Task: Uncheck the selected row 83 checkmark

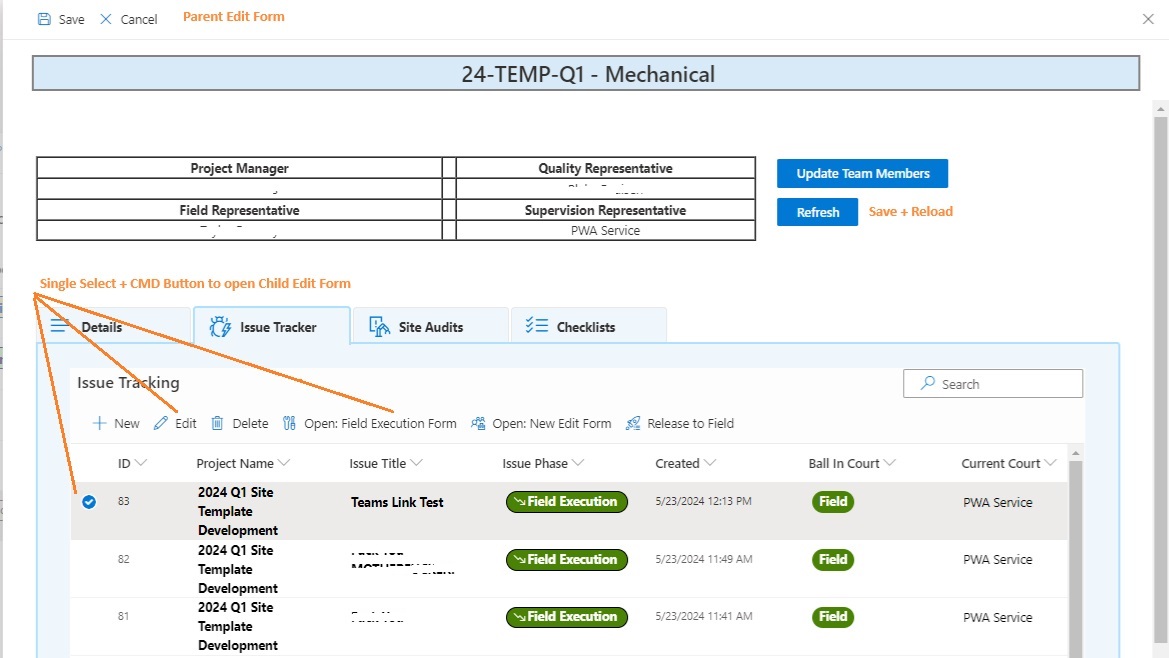Action: pos(89,502)
